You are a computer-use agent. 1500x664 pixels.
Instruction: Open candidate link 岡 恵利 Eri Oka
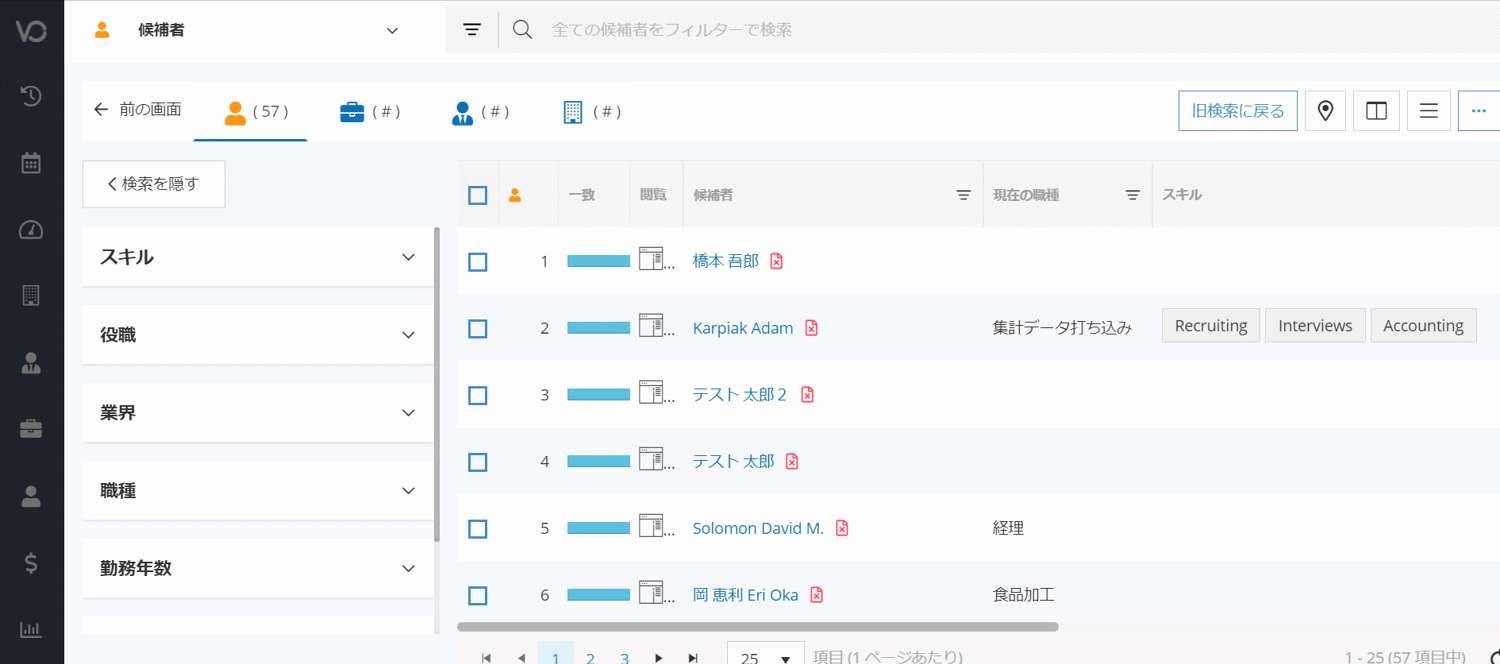[745, 595]
